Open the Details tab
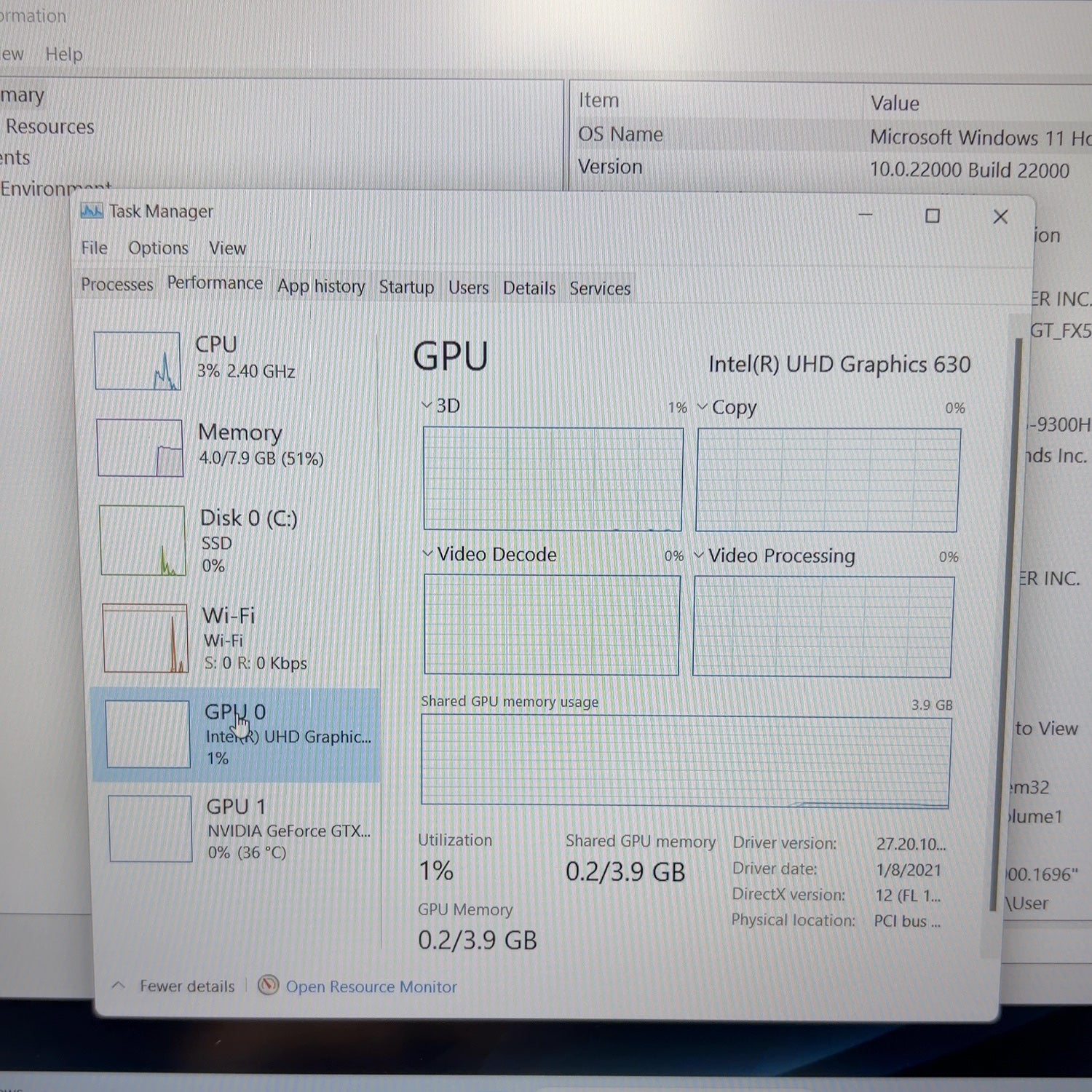The image size is (1092, 1092). (529, 288)
